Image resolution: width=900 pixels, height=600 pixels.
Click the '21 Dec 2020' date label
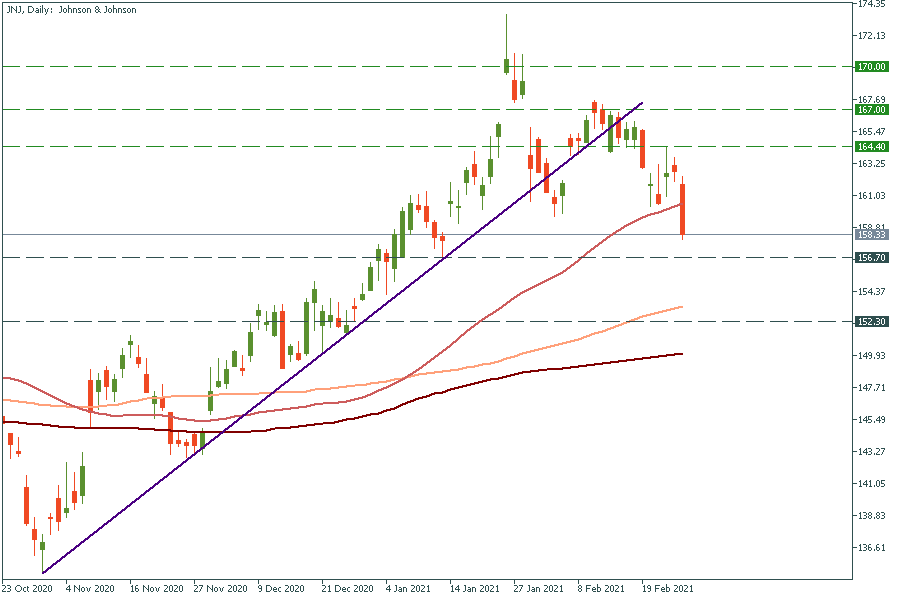click(348, 589)
